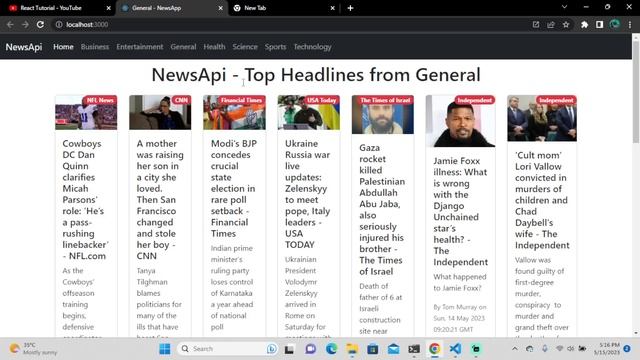Open the Windows Start menu
The height and width of the screenshot is (360, 640).
(x=165, y=349)
